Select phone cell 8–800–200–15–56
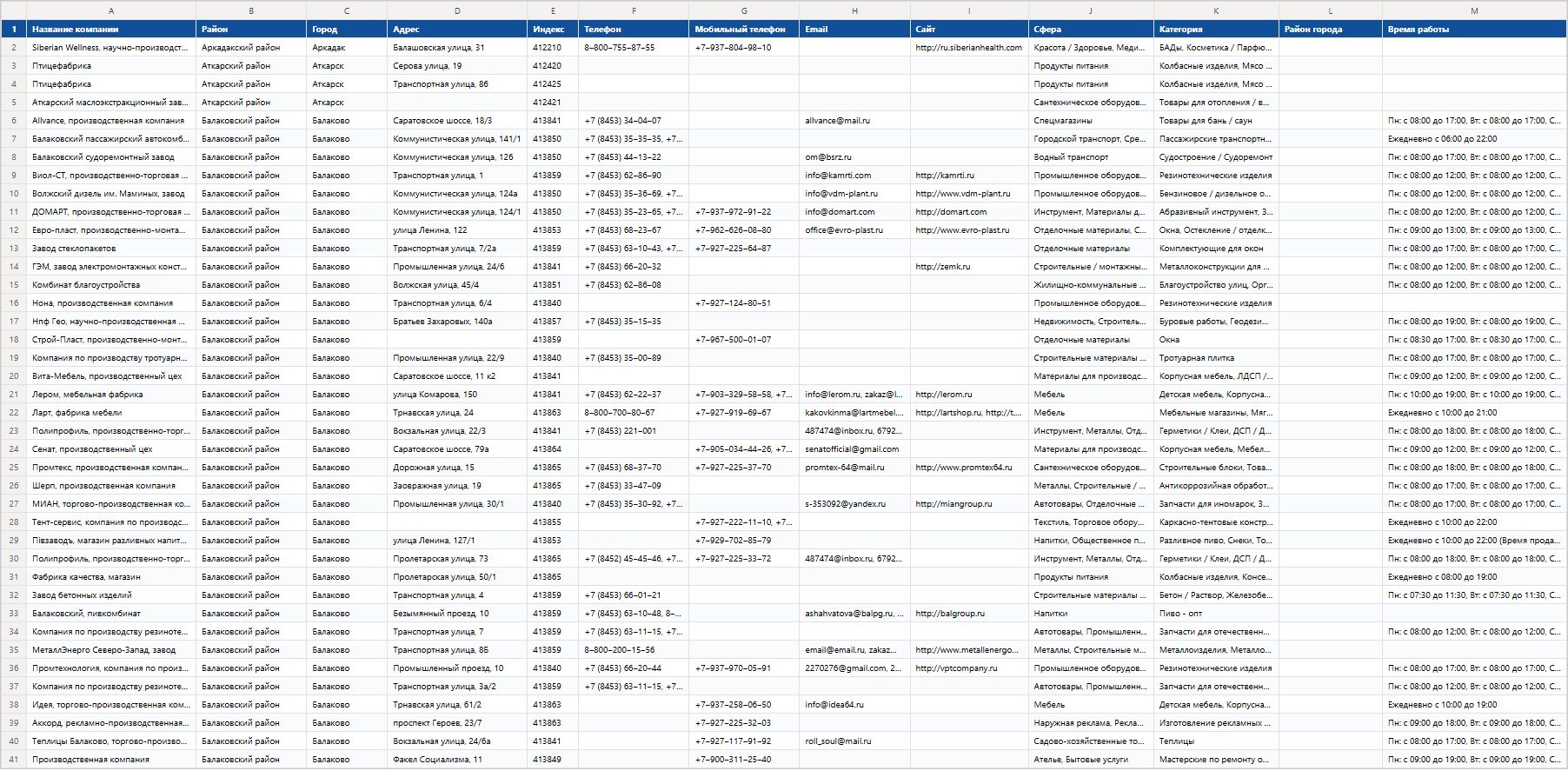This screenshot has height=784, width=1568. (634, 650)
